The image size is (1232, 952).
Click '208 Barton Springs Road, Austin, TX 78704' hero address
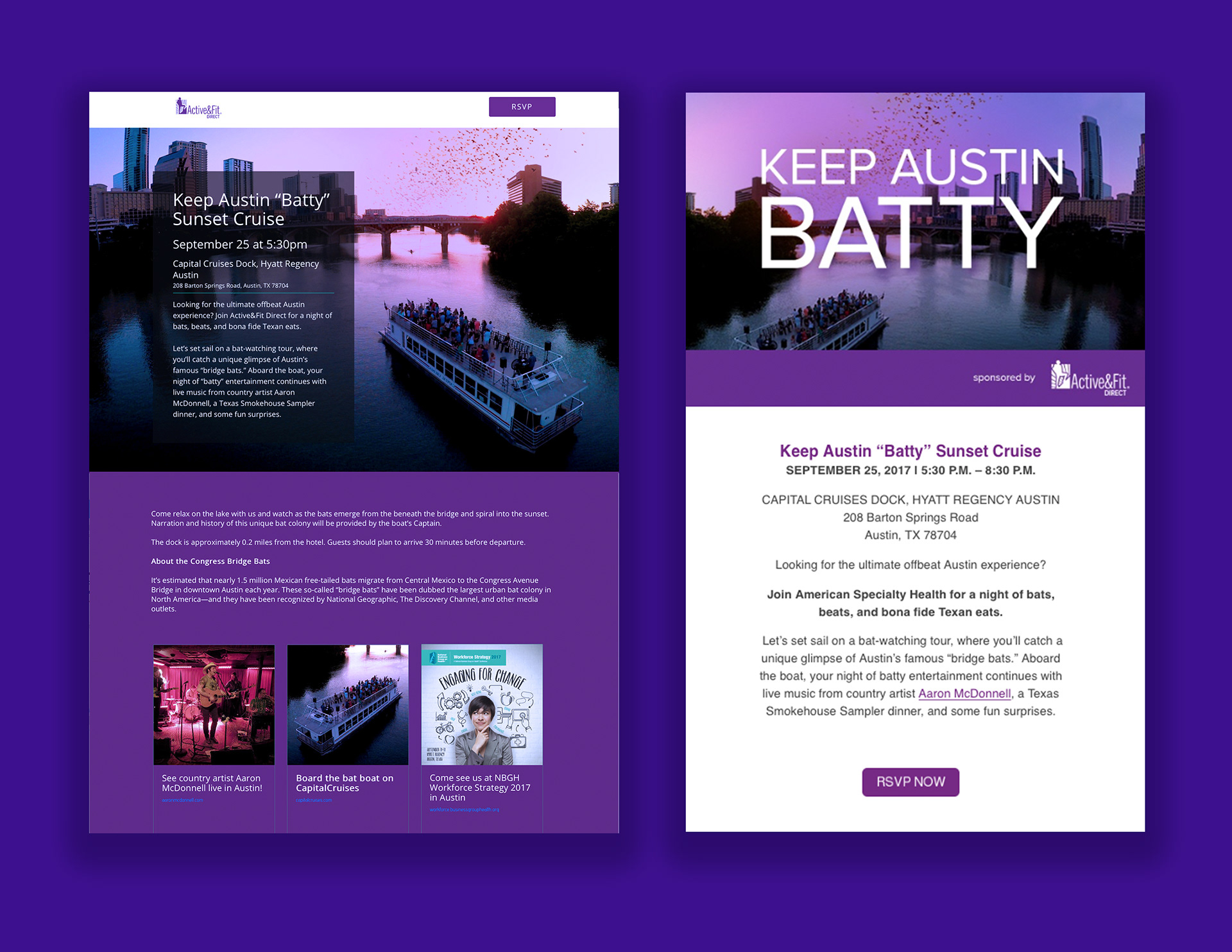(230, 285)
